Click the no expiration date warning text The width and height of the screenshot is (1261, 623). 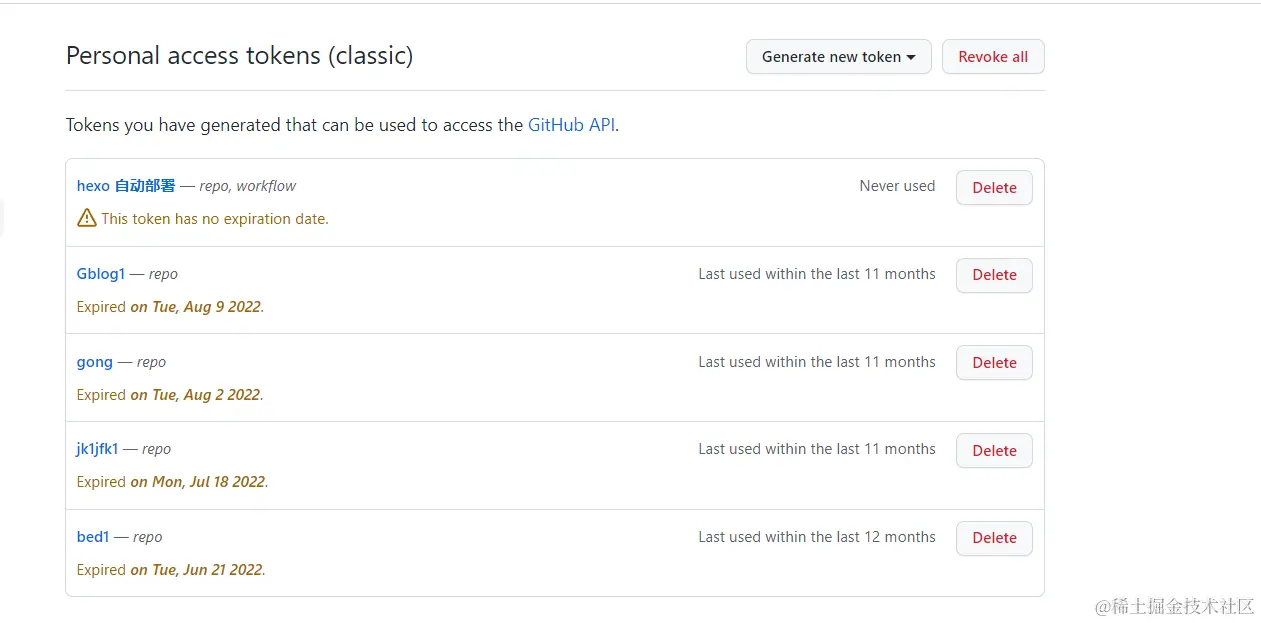pos(215,219)
